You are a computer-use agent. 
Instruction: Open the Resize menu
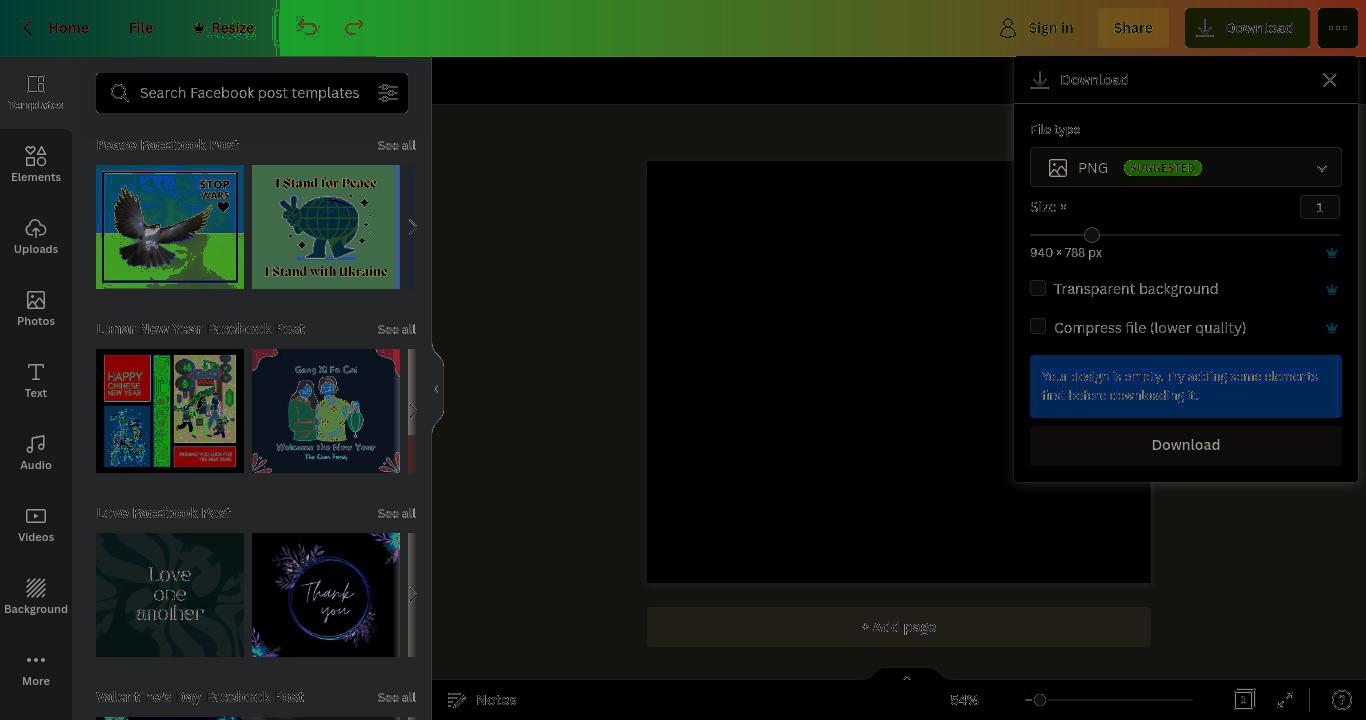point(224,28)
